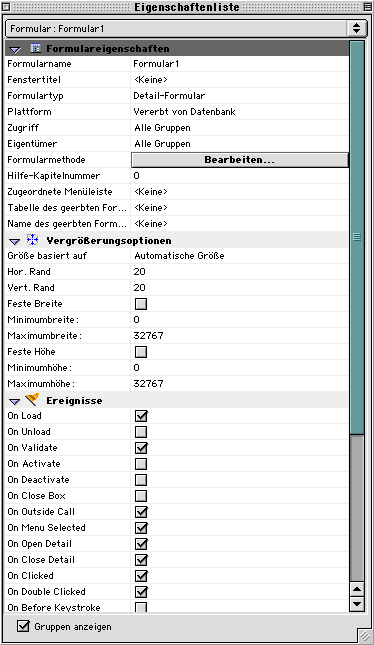Click the Eigenschaftenliste title bar text

coord(187,7)
